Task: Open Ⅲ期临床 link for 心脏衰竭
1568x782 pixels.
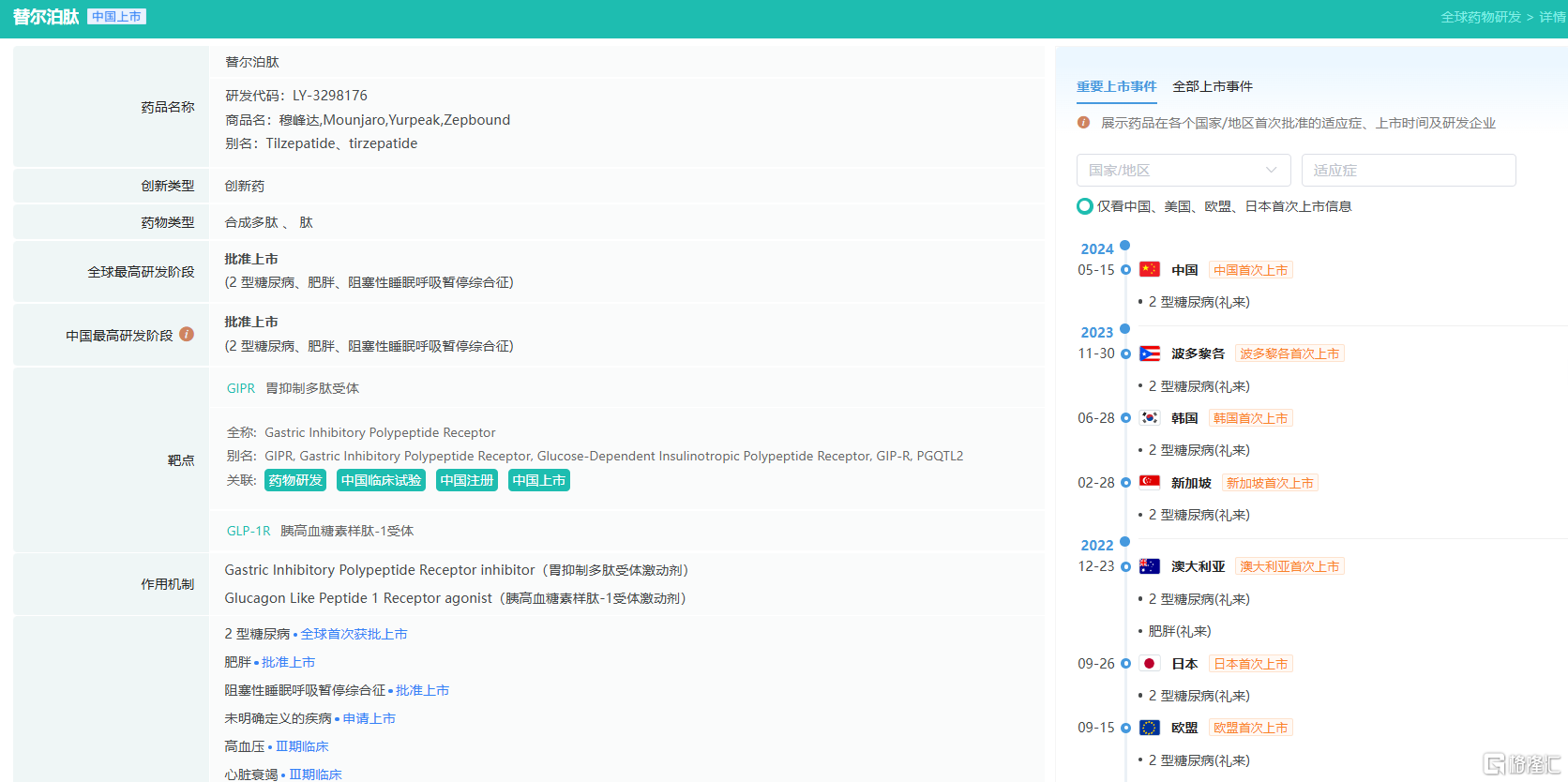Action: click(x=315, y=774)
